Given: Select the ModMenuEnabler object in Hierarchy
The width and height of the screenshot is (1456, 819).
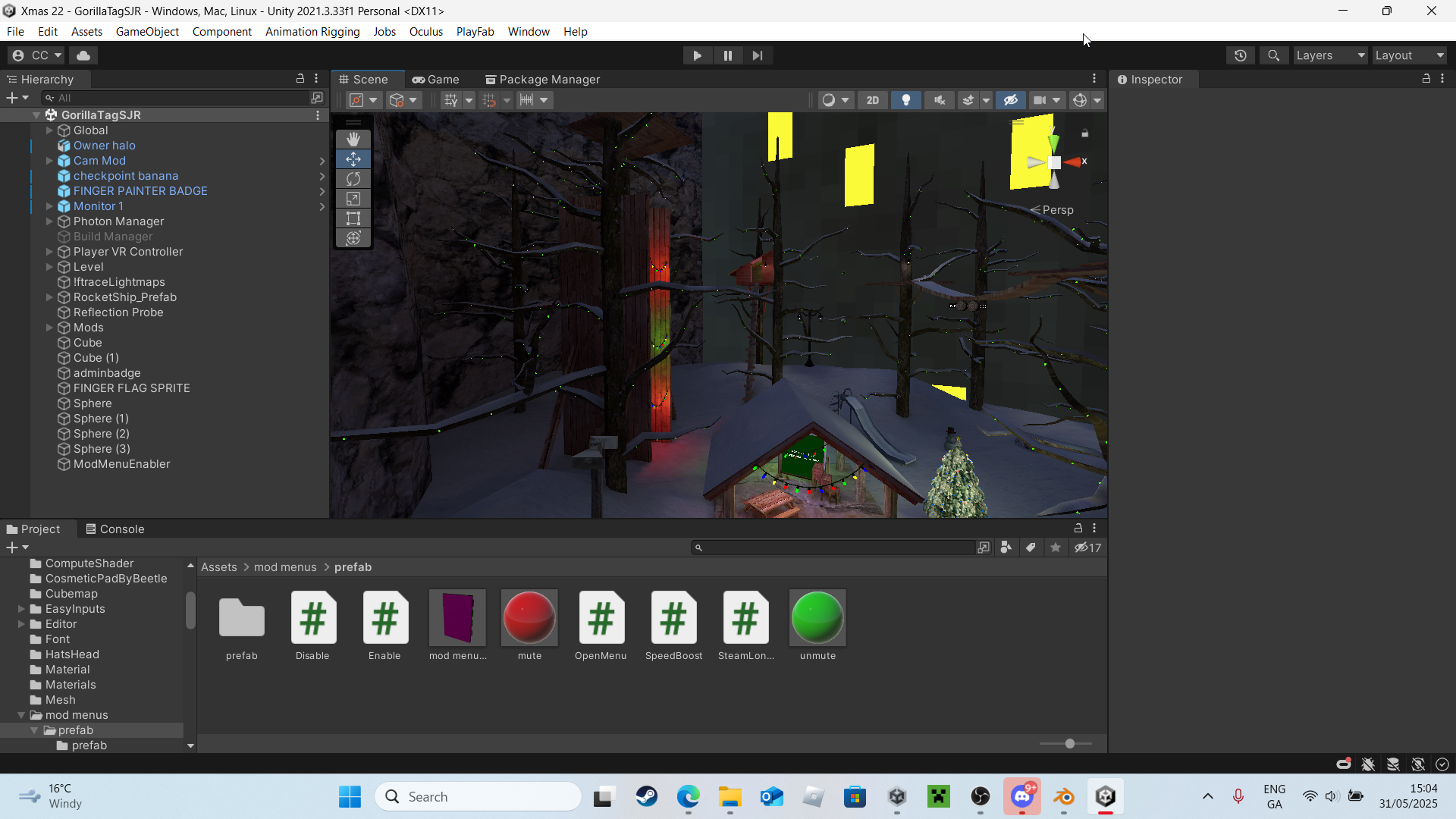Looking at the screenshot, I should point(121,464).
